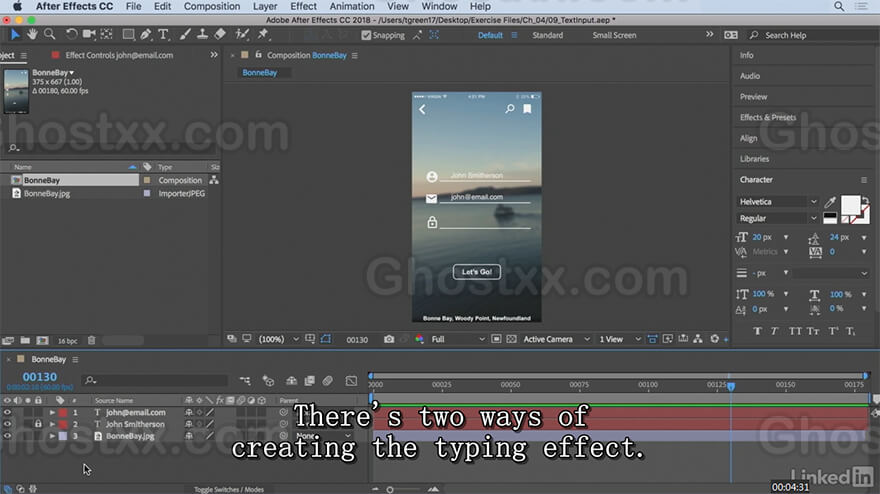Viewport: 880px width, 494px height.
Task: Toggle Faux Bold in Character panel
Action: [757, 331]
